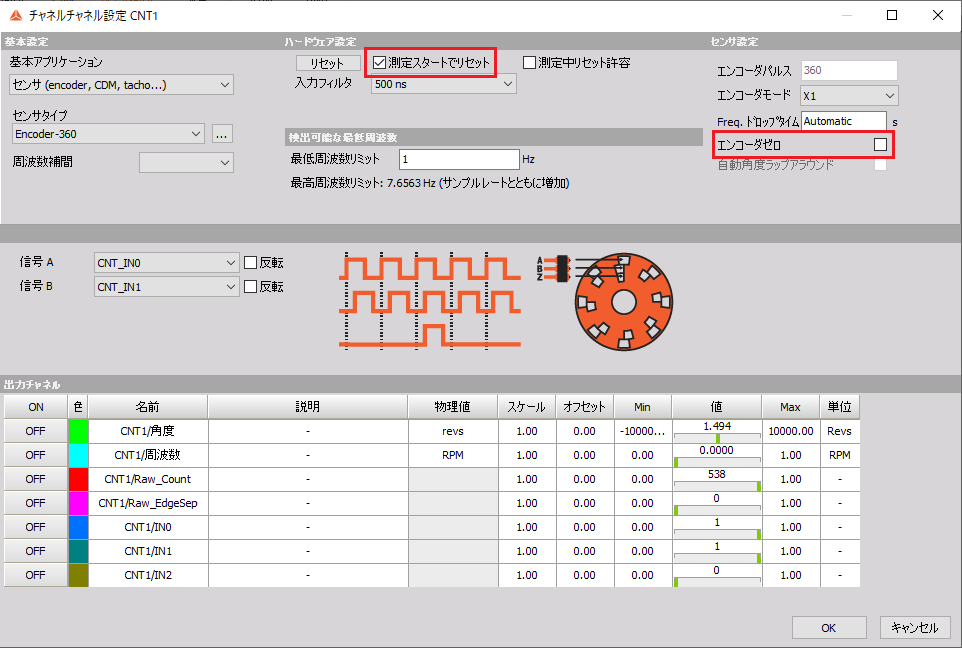The height and width of the screenshot is (648, 962).
Task: Toggle 反転 checkbox for 信号 B
Action: click(250, 287)
